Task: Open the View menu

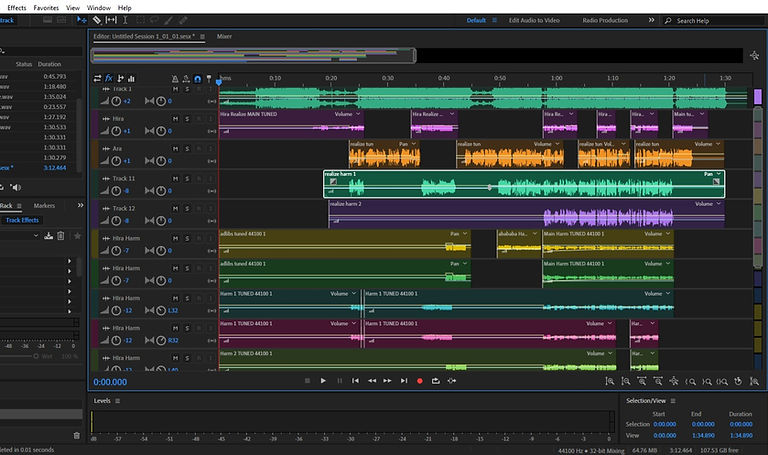Action: (x=73, y=8)
